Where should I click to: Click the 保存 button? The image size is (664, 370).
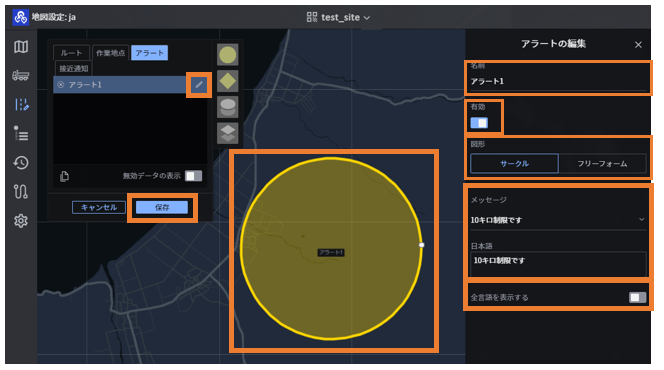[162, 207]
